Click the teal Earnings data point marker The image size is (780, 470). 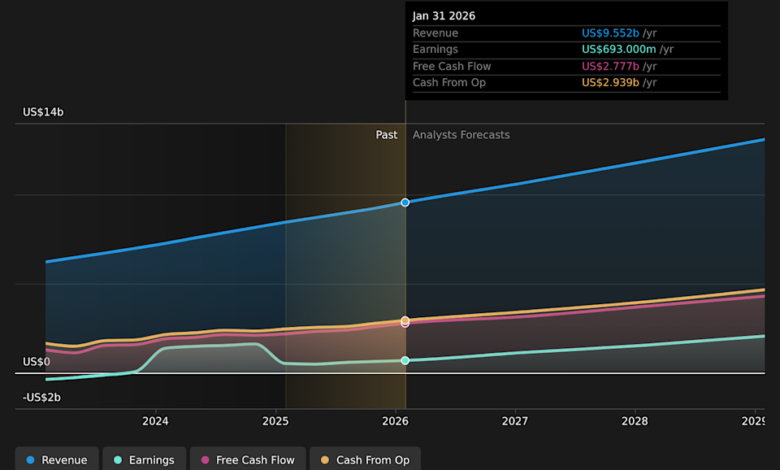tap(405, 360)
